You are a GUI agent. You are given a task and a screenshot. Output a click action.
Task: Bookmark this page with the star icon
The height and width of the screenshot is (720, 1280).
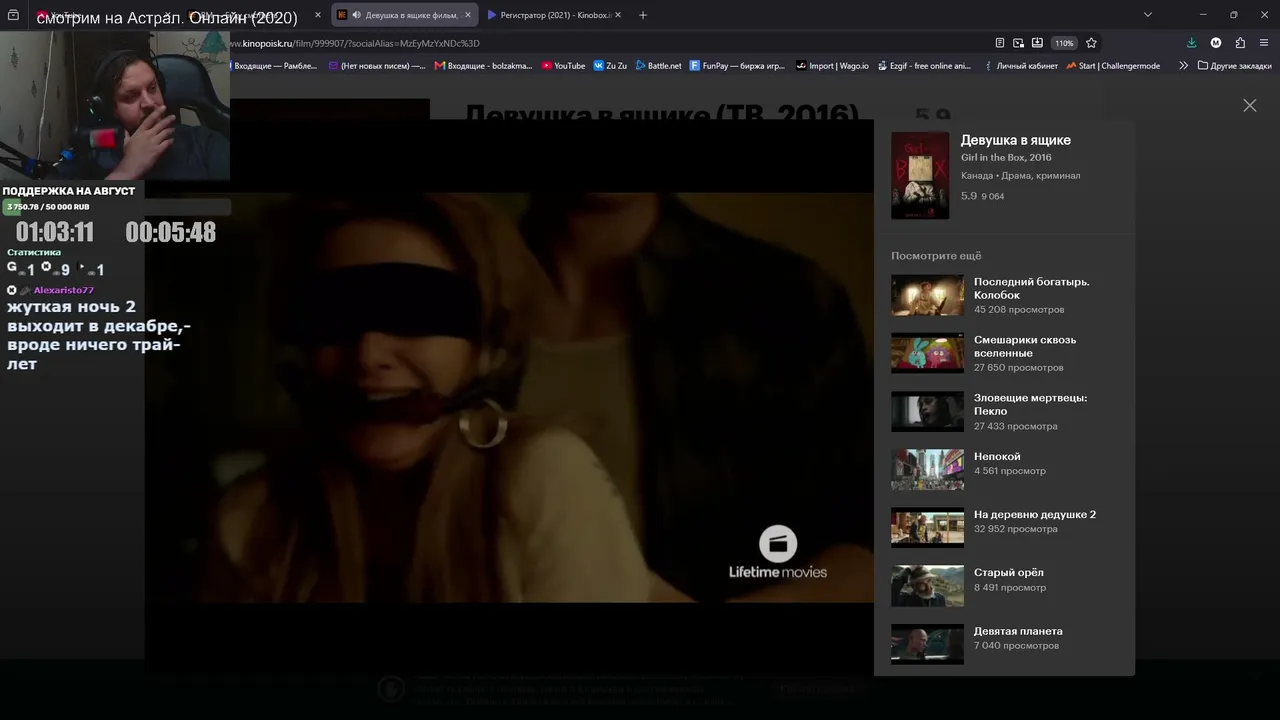click(1091, 43)
